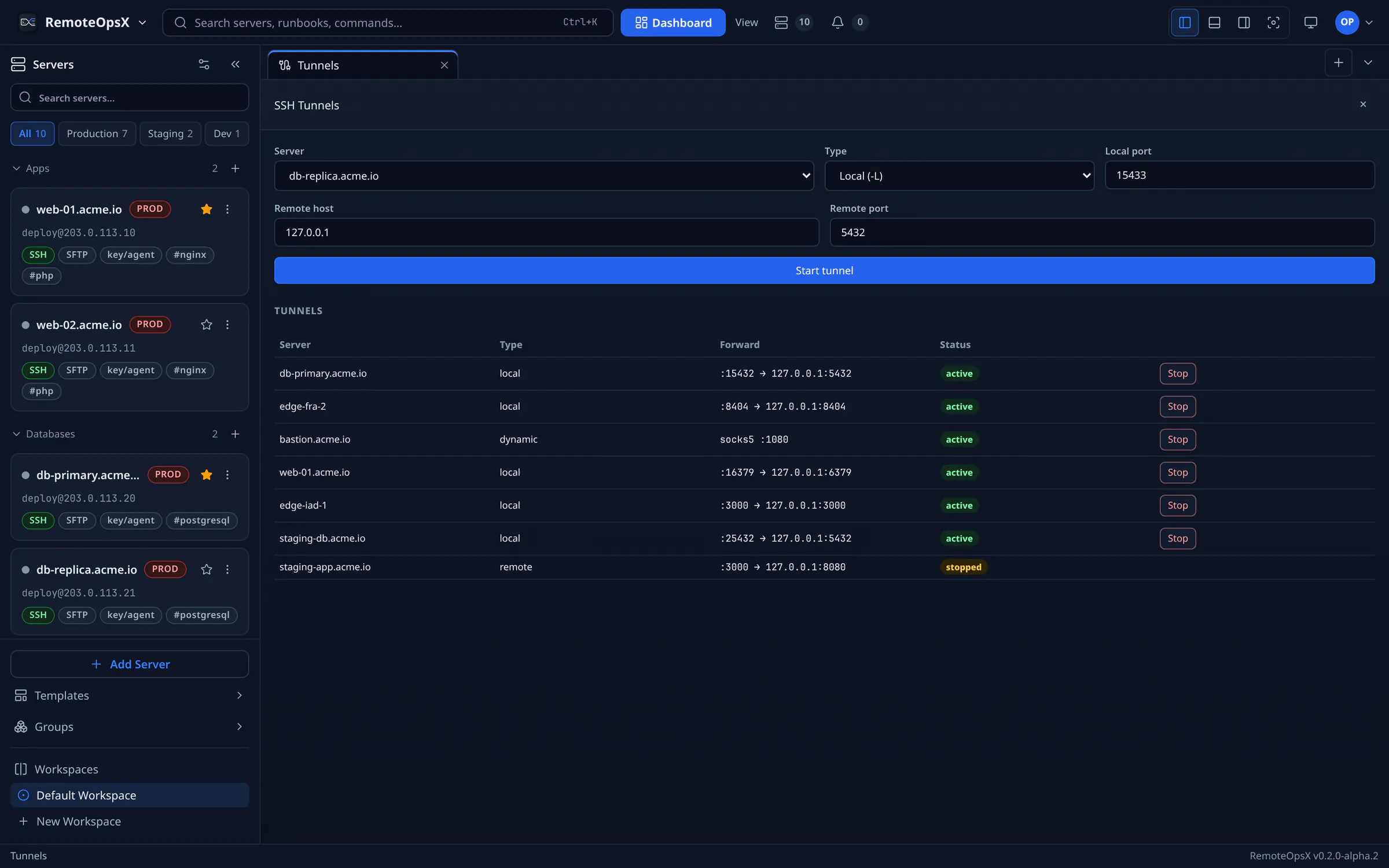Image resolution: width=1389 pixels, height=868 pixels.
Task: Select the Staging 2 filter
Action: pyautogui.click(x=170, y=134)
